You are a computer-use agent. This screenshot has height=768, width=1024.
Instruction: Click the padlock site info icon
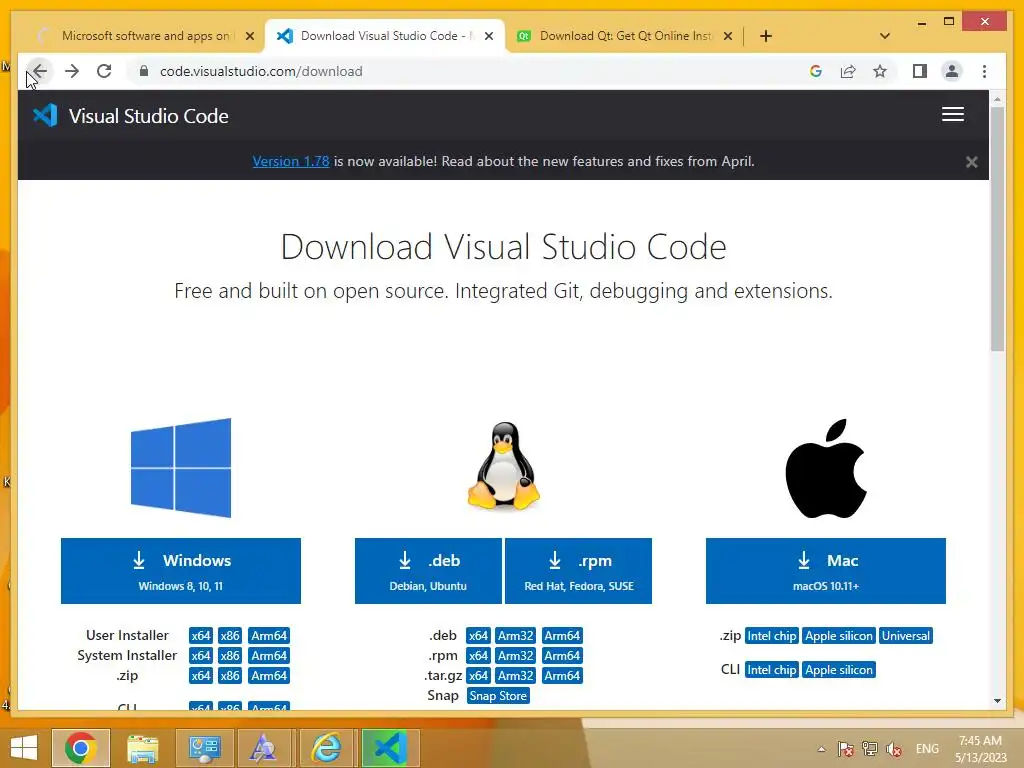click(144, 71)
